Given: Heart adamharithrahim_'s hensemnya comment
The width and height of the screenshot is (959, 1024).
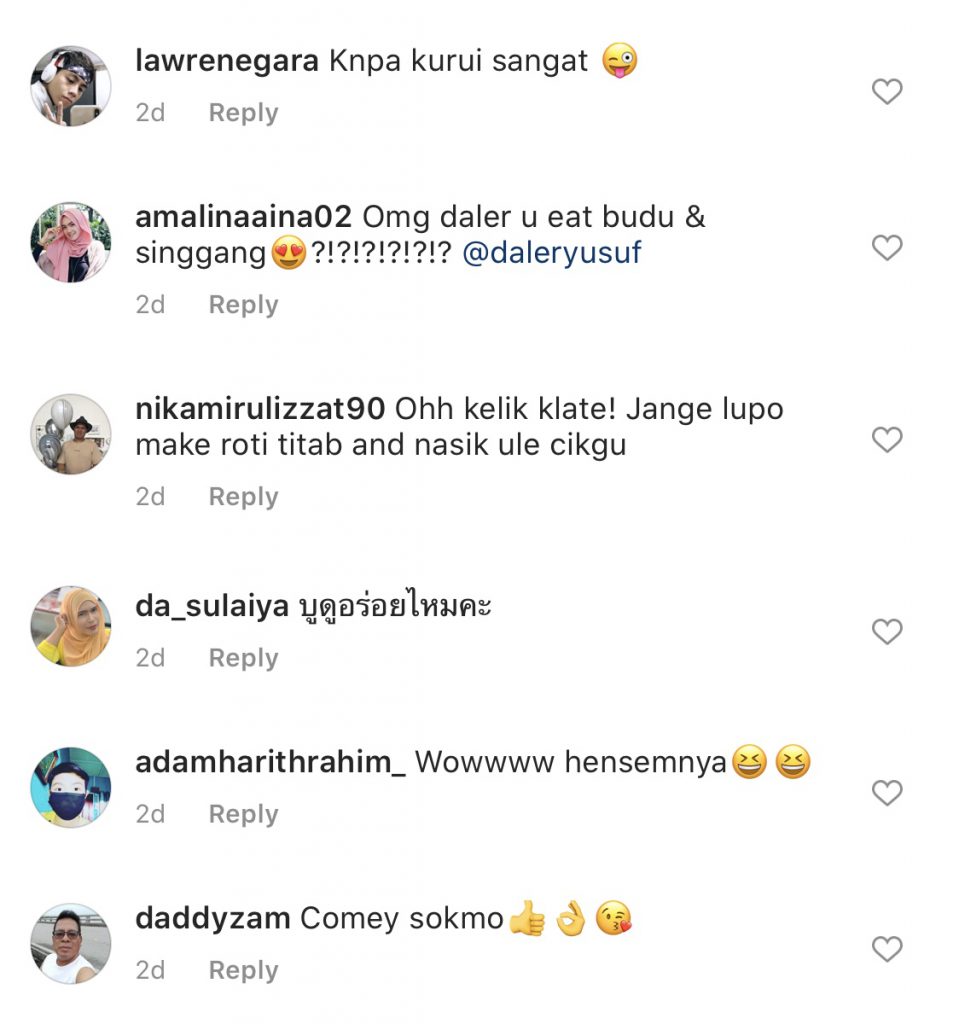Looking at the screenshot, I should (886, 793).
